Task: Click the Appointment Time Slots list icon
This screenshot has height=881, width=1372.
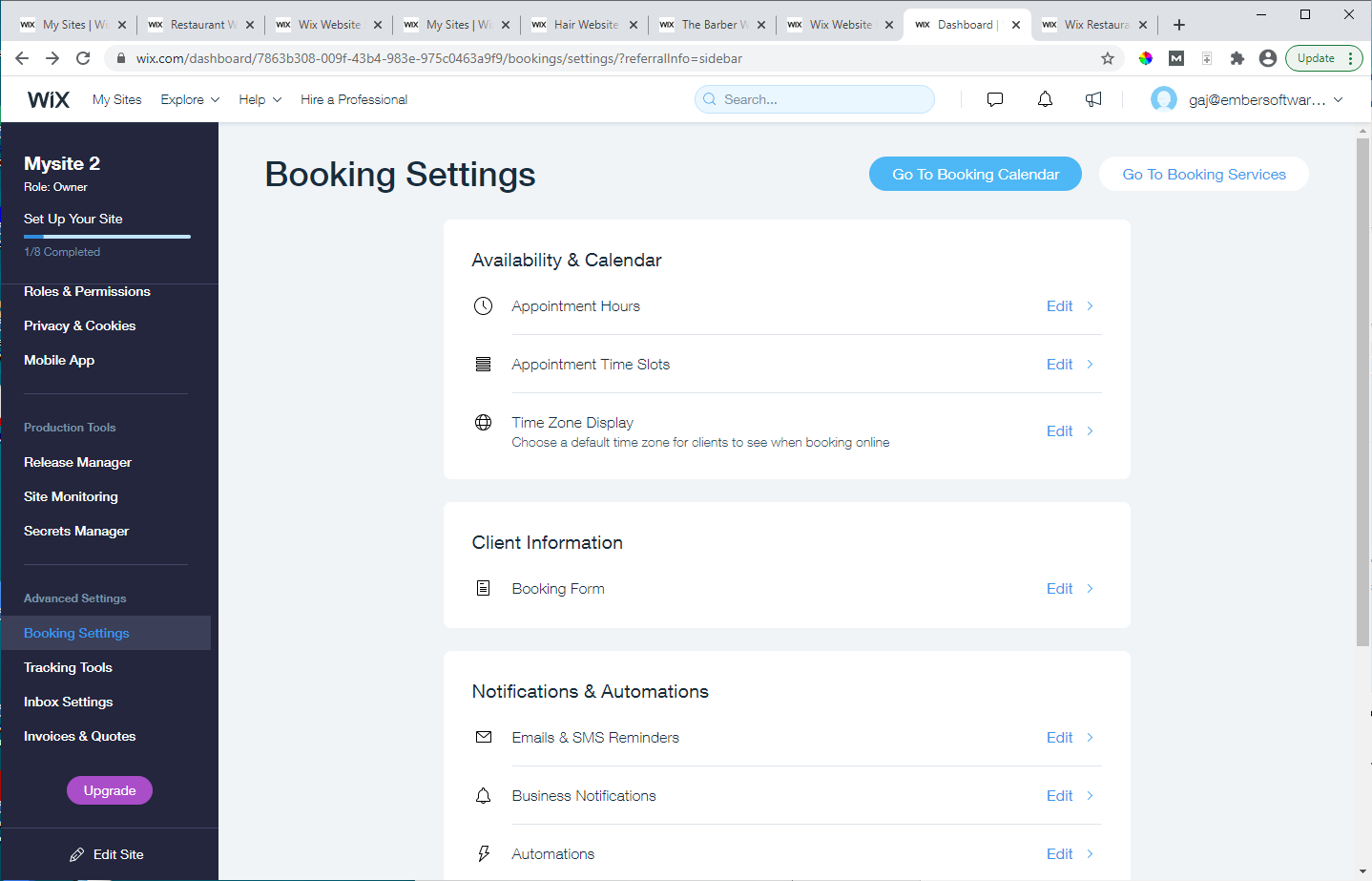Action: pyautogui.click(x=484, y=364)
